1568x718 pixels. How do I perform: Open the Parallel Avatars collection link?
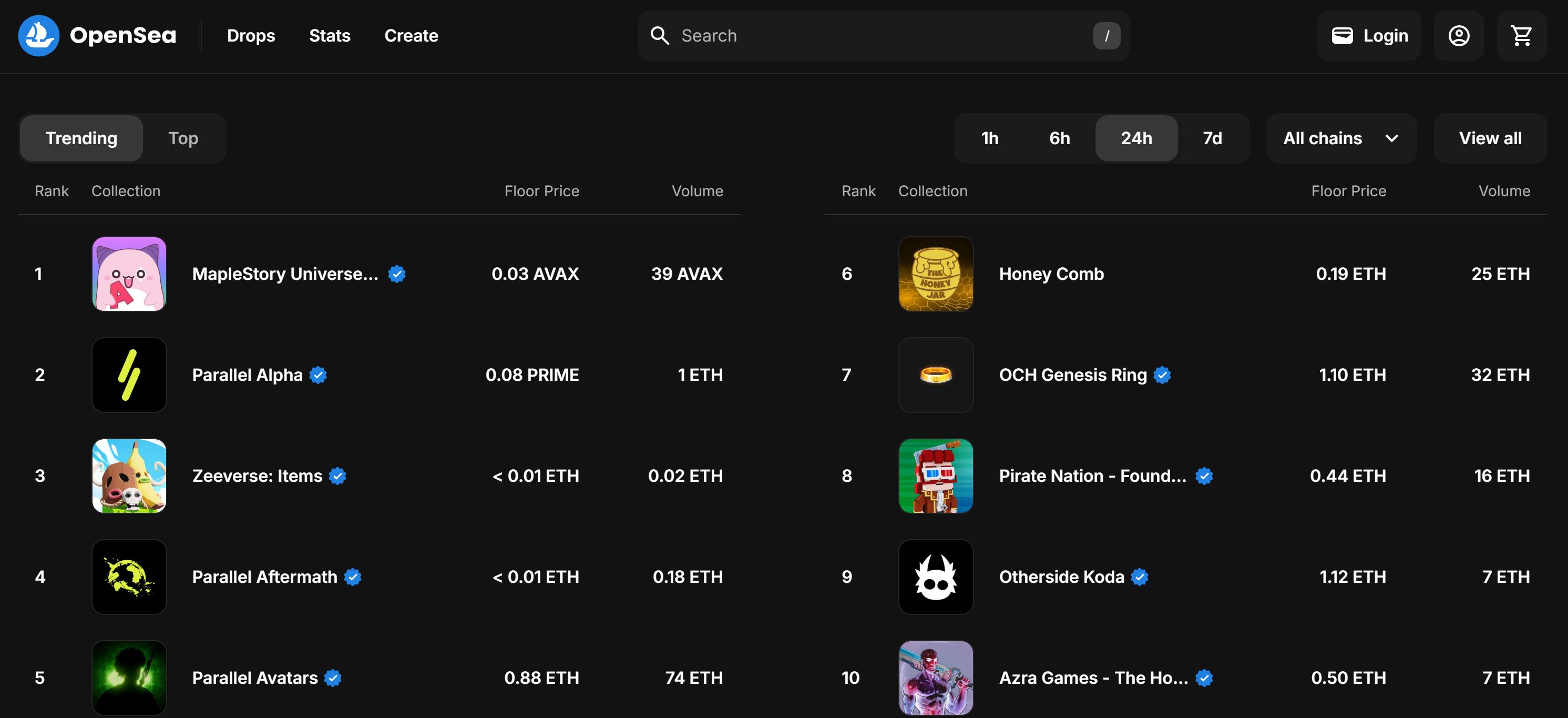254,678
